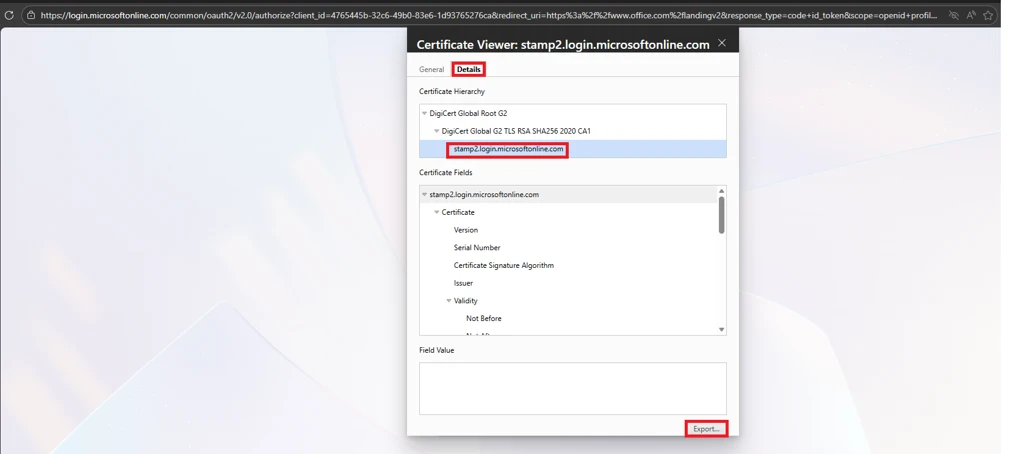Click the Read aloud icon in address bar

971,15
